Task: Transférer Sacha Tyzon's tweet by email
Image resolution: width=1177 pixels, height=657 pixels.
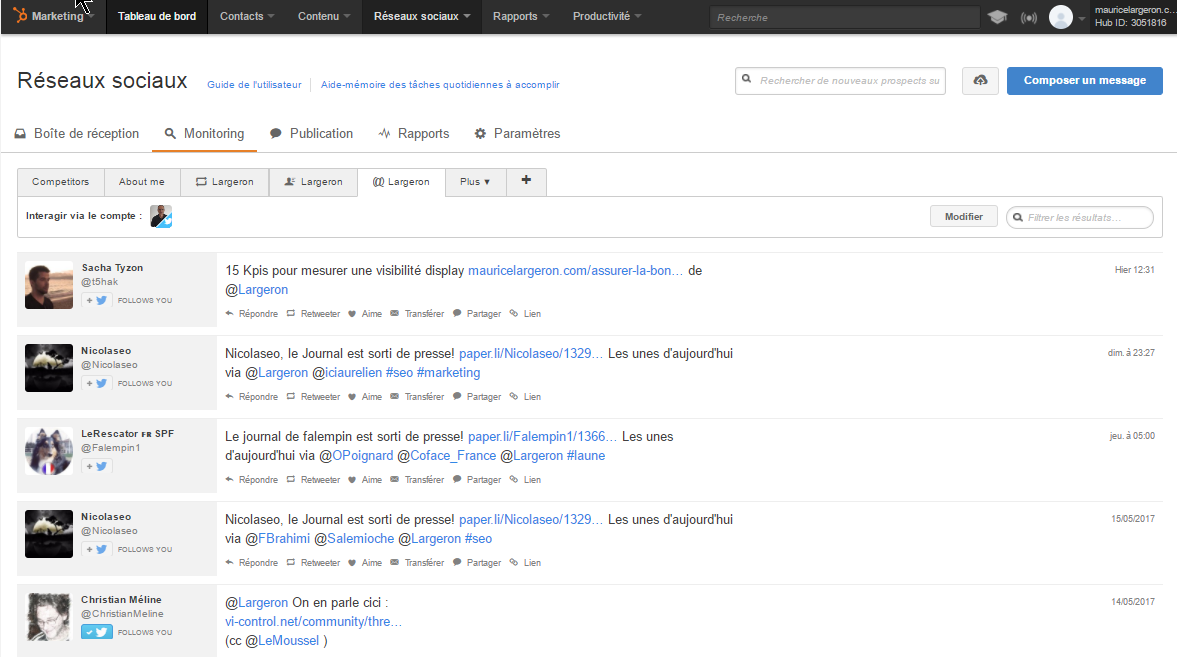Action: point(417,314)
